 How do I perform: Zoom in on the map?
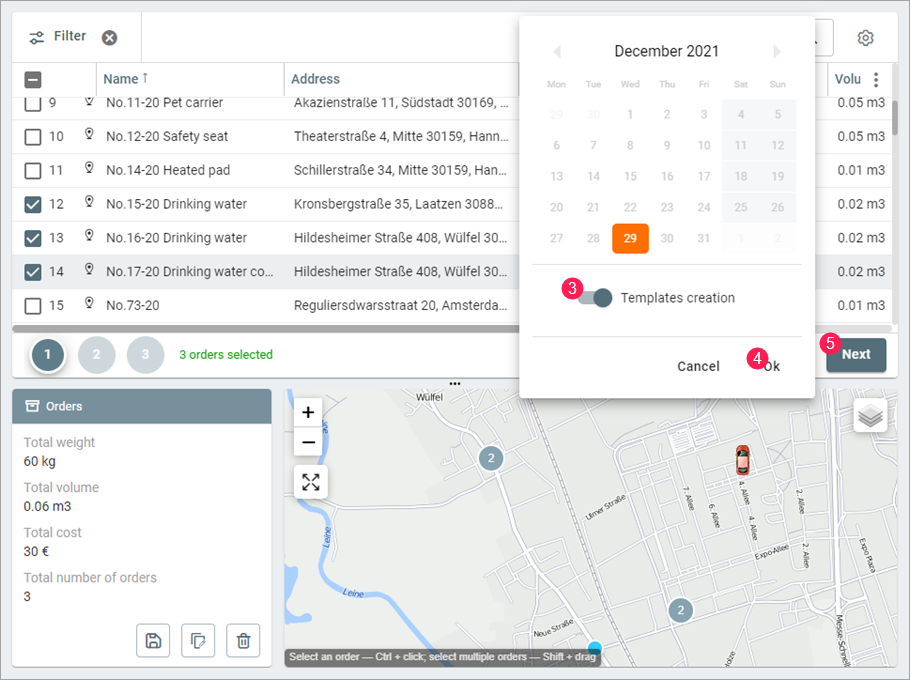(x=308, y=412)
